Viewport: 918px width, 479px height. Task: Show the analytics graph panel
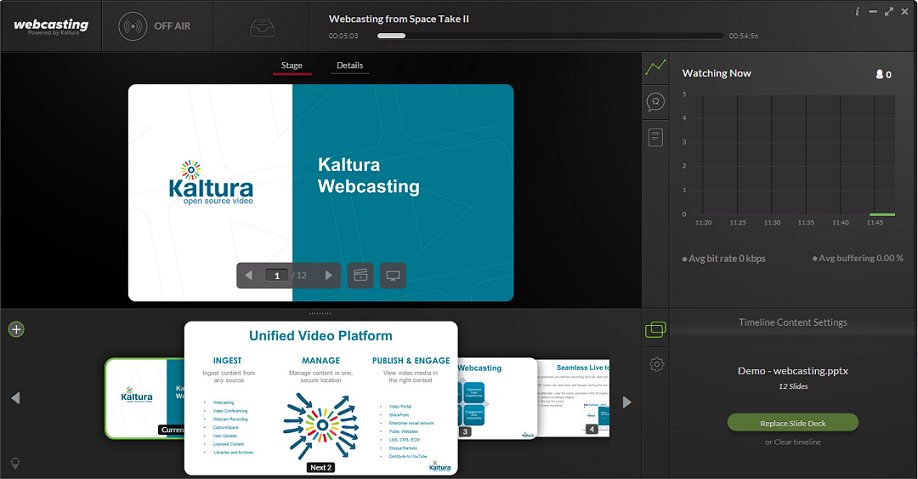tap(656, 67)
